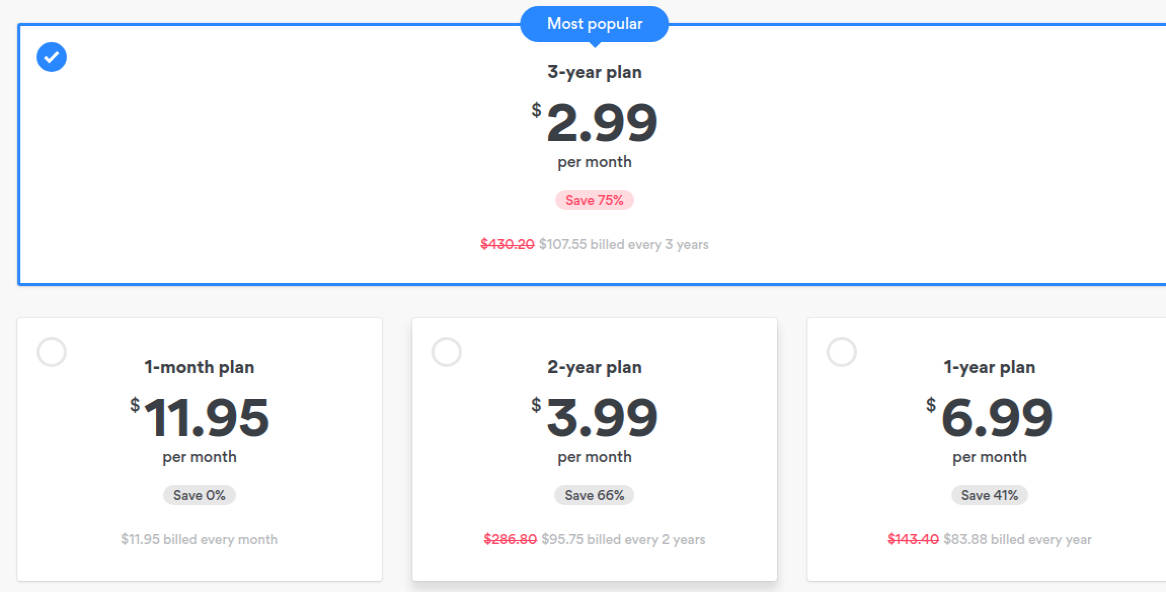
Task: Click the $3.99 price
Action: (600, 419)
